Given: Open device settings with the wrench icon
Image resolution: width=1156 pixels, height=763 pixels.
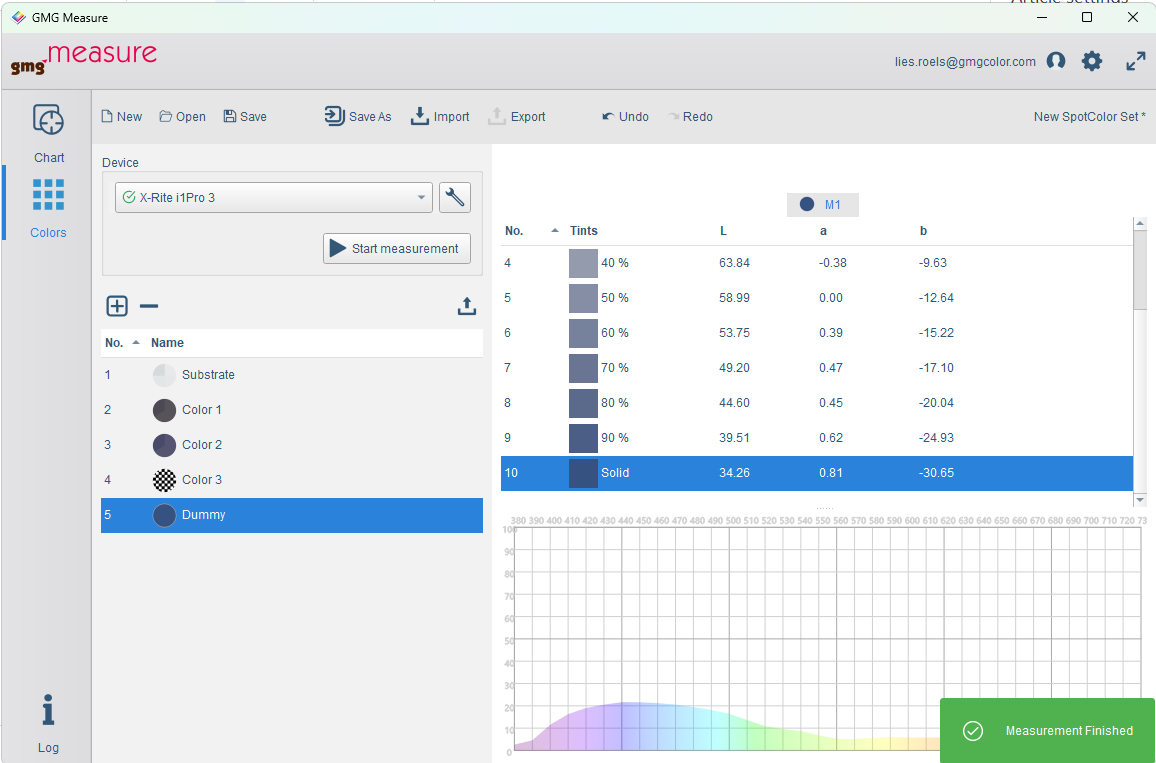Looking at the screenshot, I should (x=455, y=197).
